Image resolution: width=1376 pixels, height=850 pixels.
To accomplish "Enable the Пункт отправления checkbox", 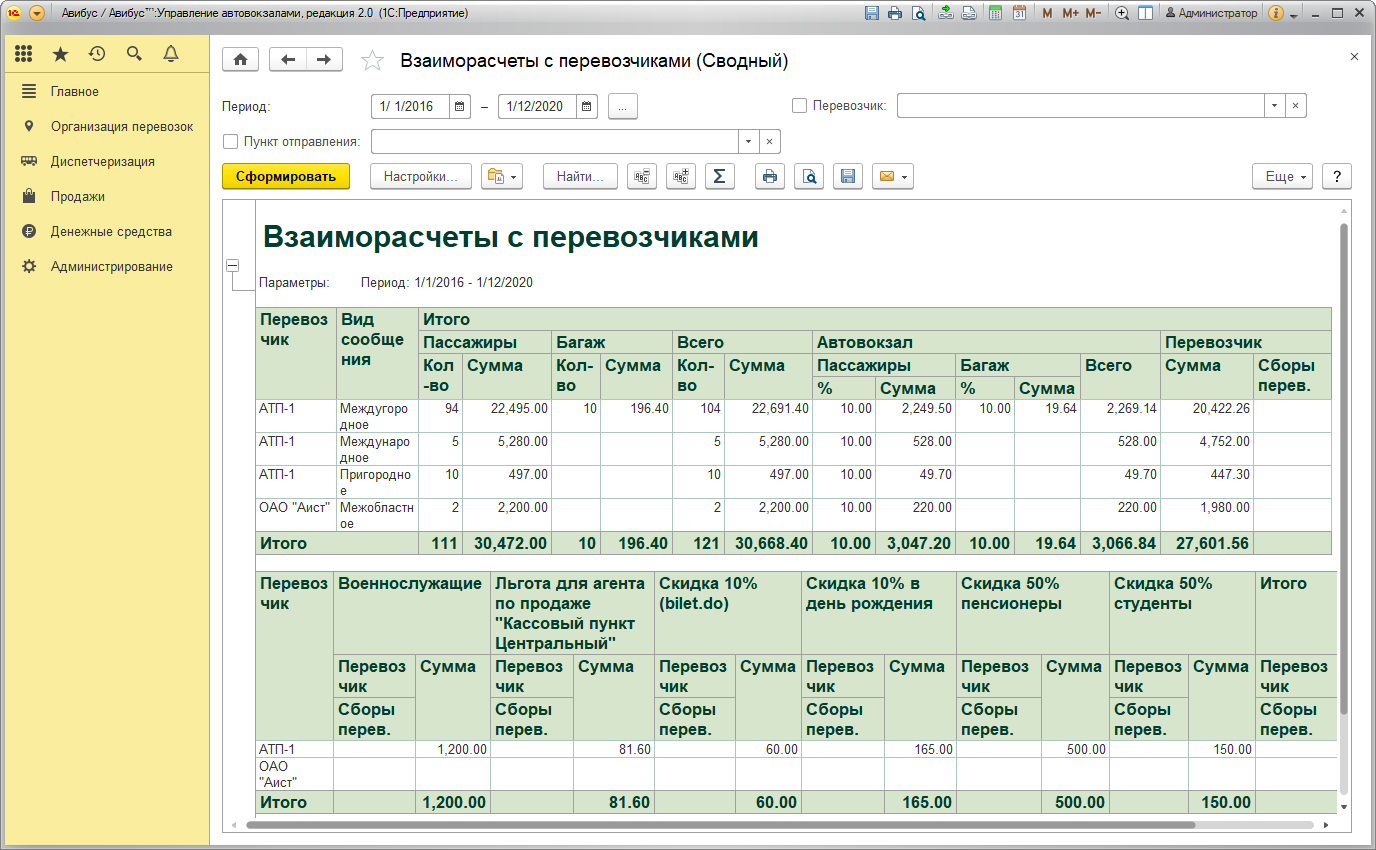I will (x=231, y=141).
